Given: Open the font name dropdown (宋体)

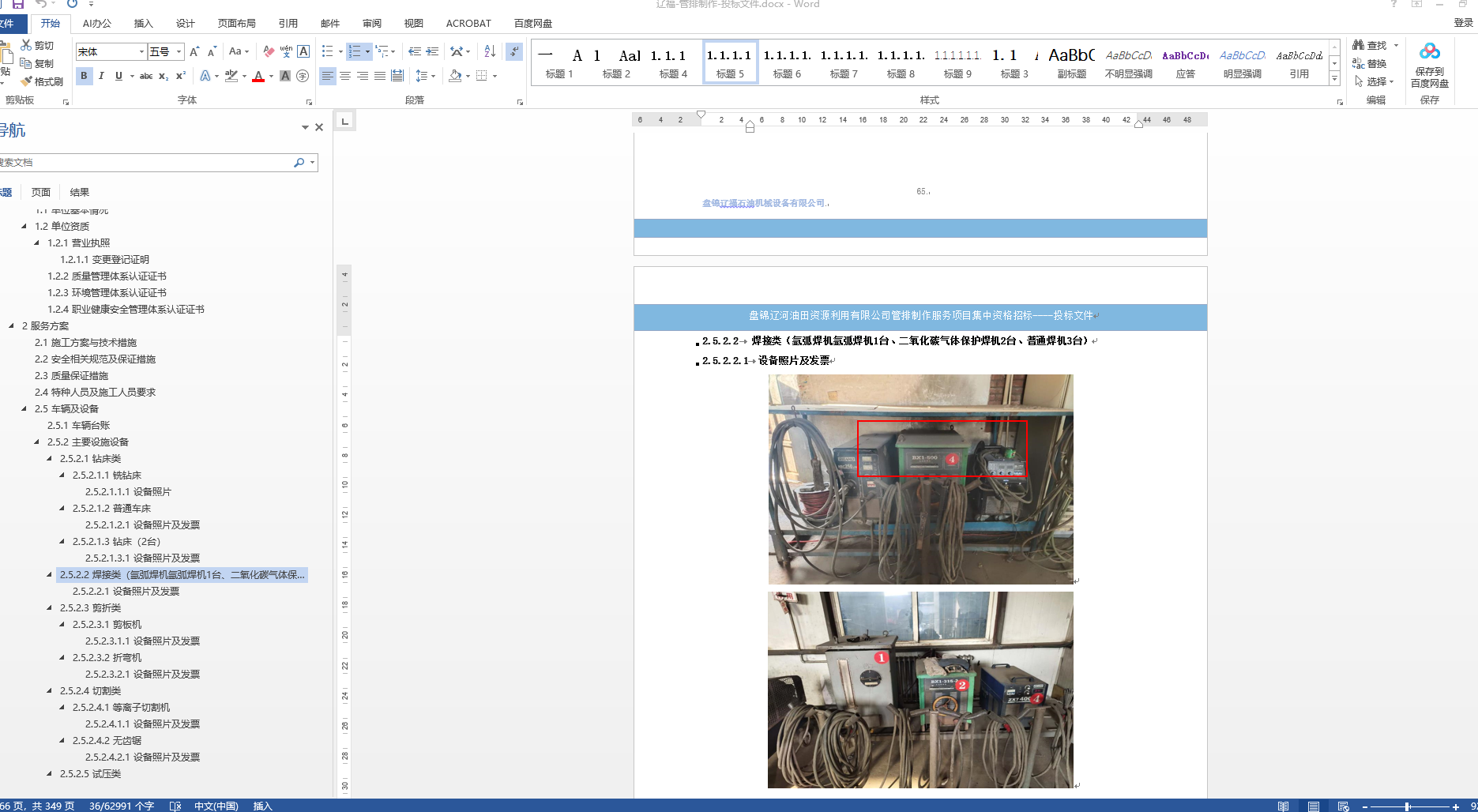Looking at the screenshot, I should pos(142,52).
